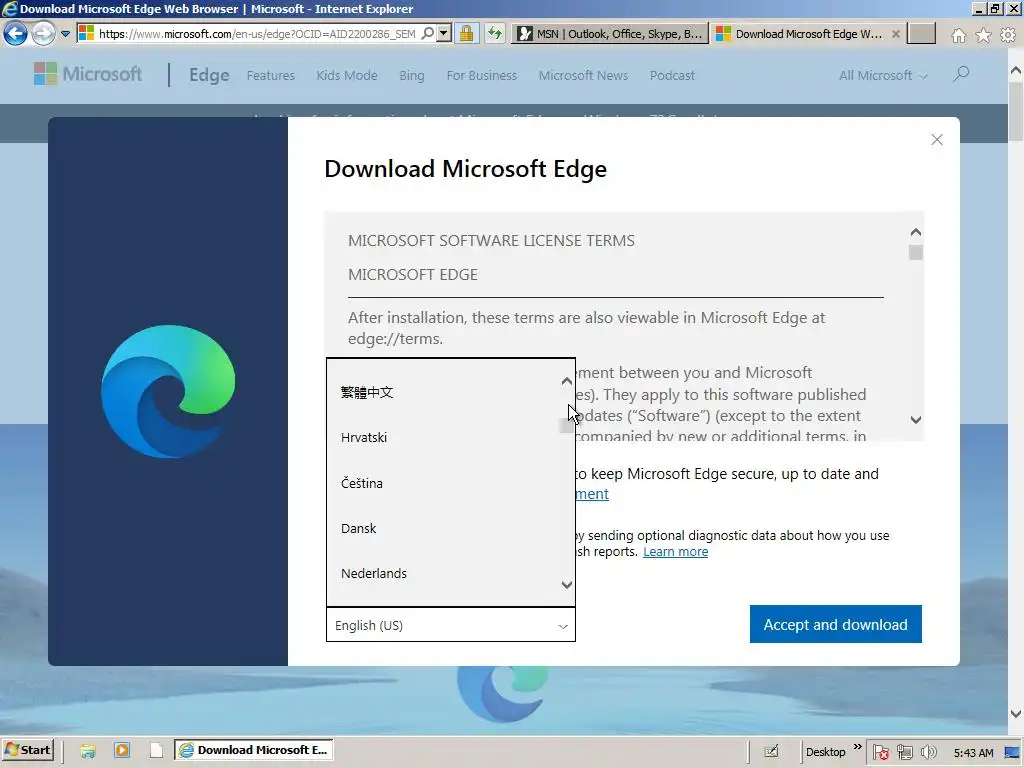The image size is (1024, 768).
Task: Close the Download Microsoft Edge tab
Action: [896, 34]
